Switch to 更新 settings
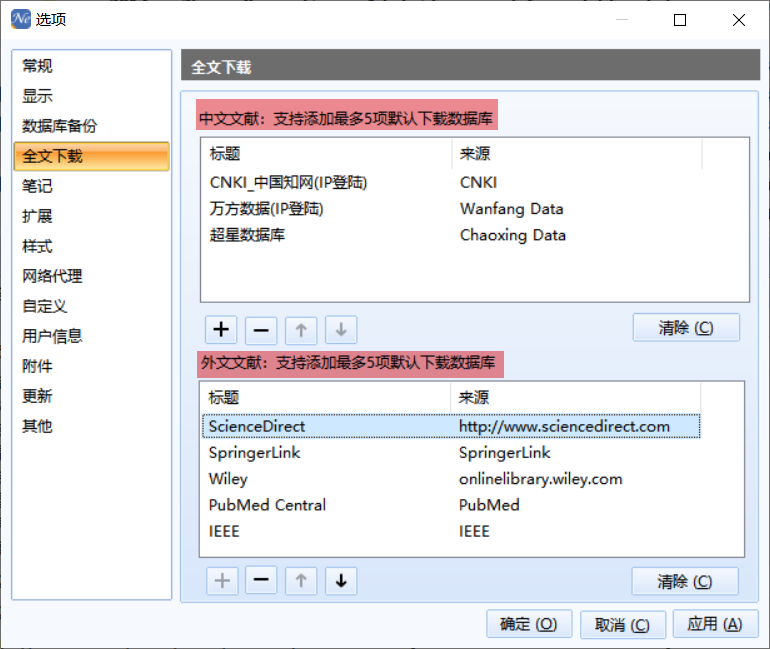Viewport: 770px width, 649px height. click(x=91, y=396)
